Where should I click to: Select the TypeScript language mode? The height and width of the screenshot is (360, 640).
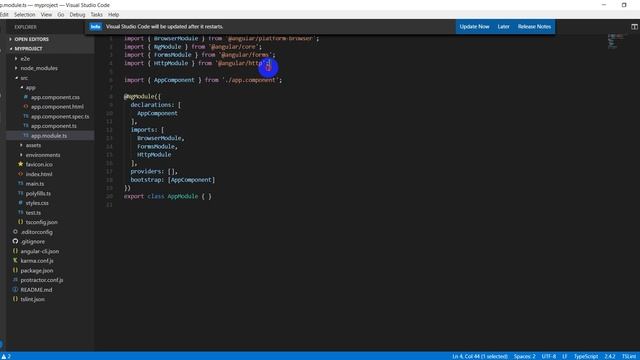pyautogui.click(x=586, y=356)
